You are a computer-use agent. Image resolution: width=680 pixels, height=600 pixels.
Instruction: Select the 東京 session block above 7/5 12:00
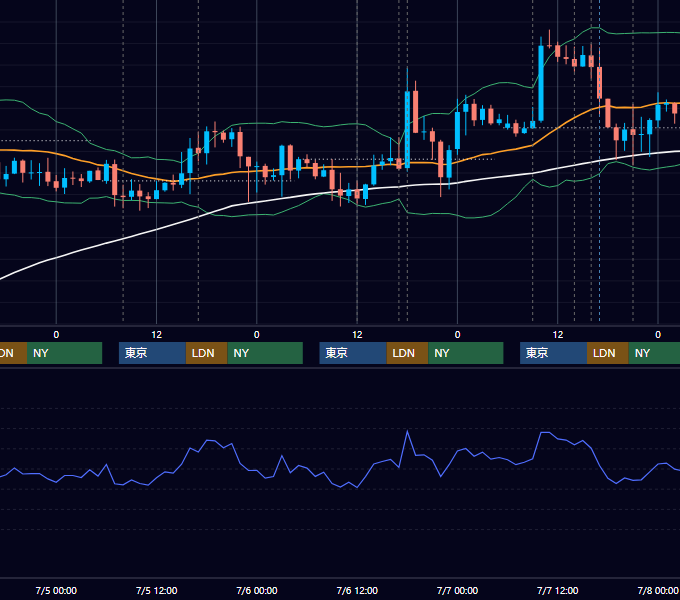coord(152,353)
